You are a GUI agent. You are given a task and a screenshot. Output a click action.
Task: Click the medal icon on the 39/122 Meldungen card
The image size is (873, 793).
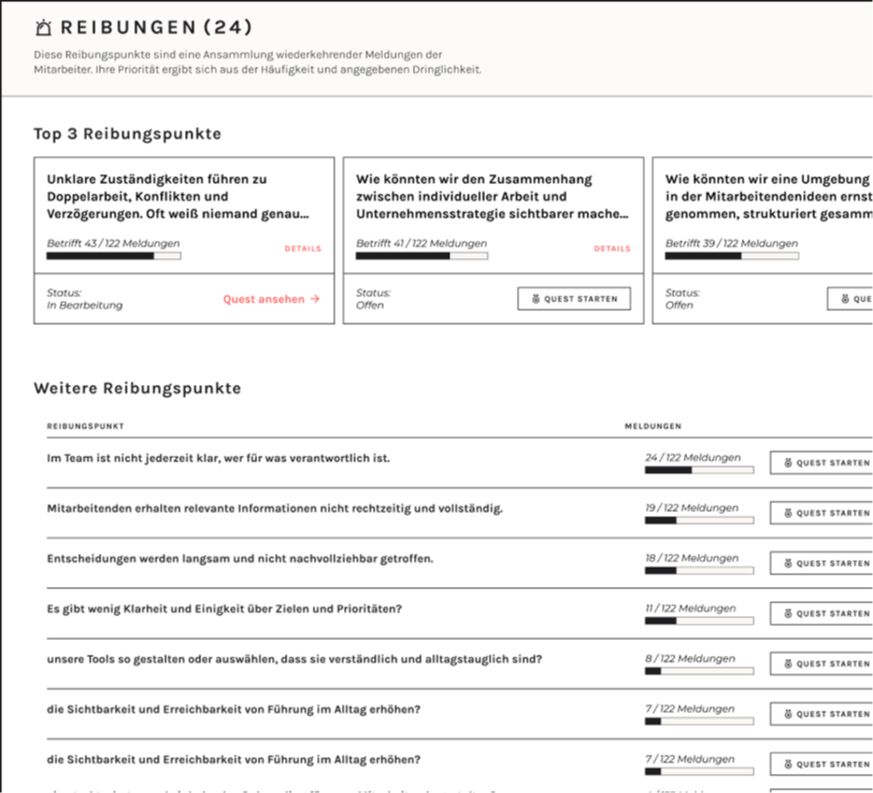(845, 299)
